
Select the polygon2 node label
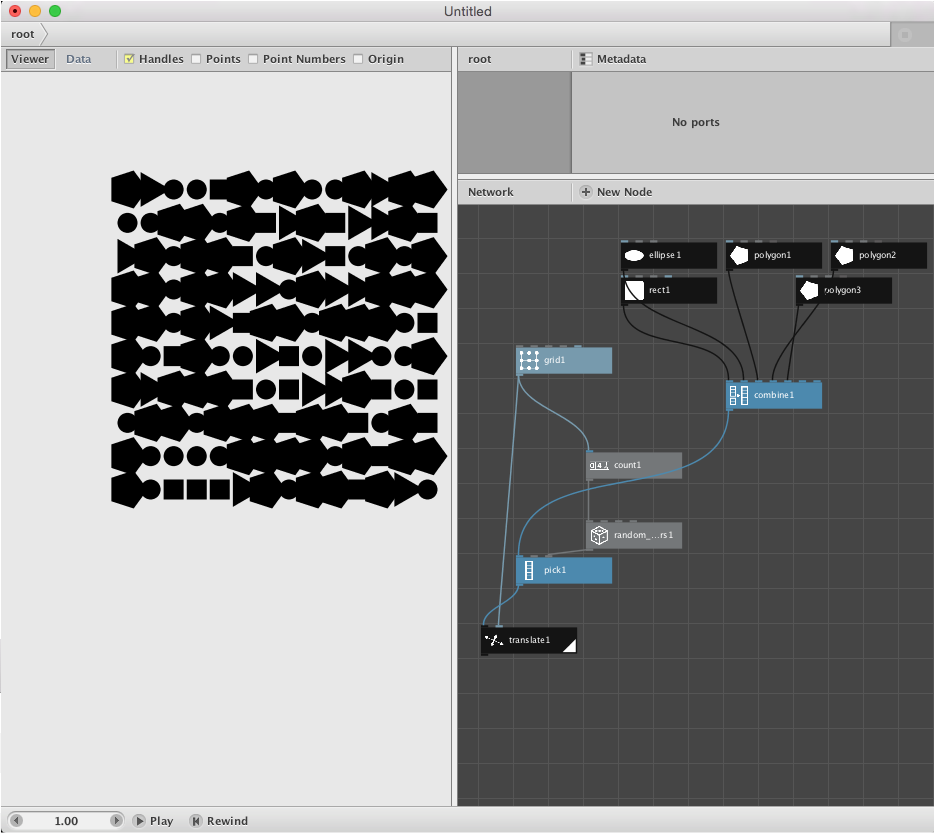point(877,255)
